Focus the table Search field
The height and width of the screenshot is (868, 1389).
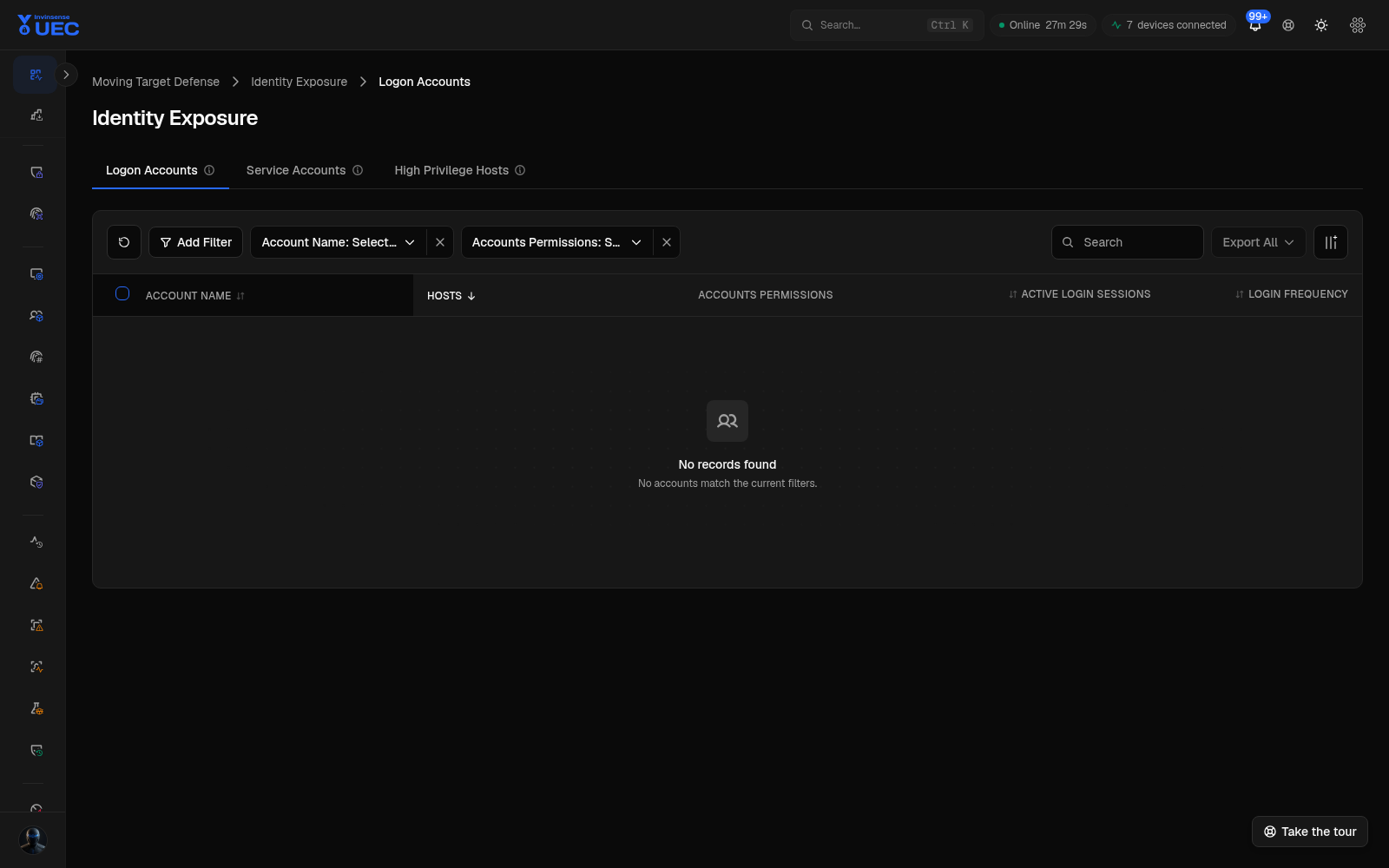[1128, 242]
